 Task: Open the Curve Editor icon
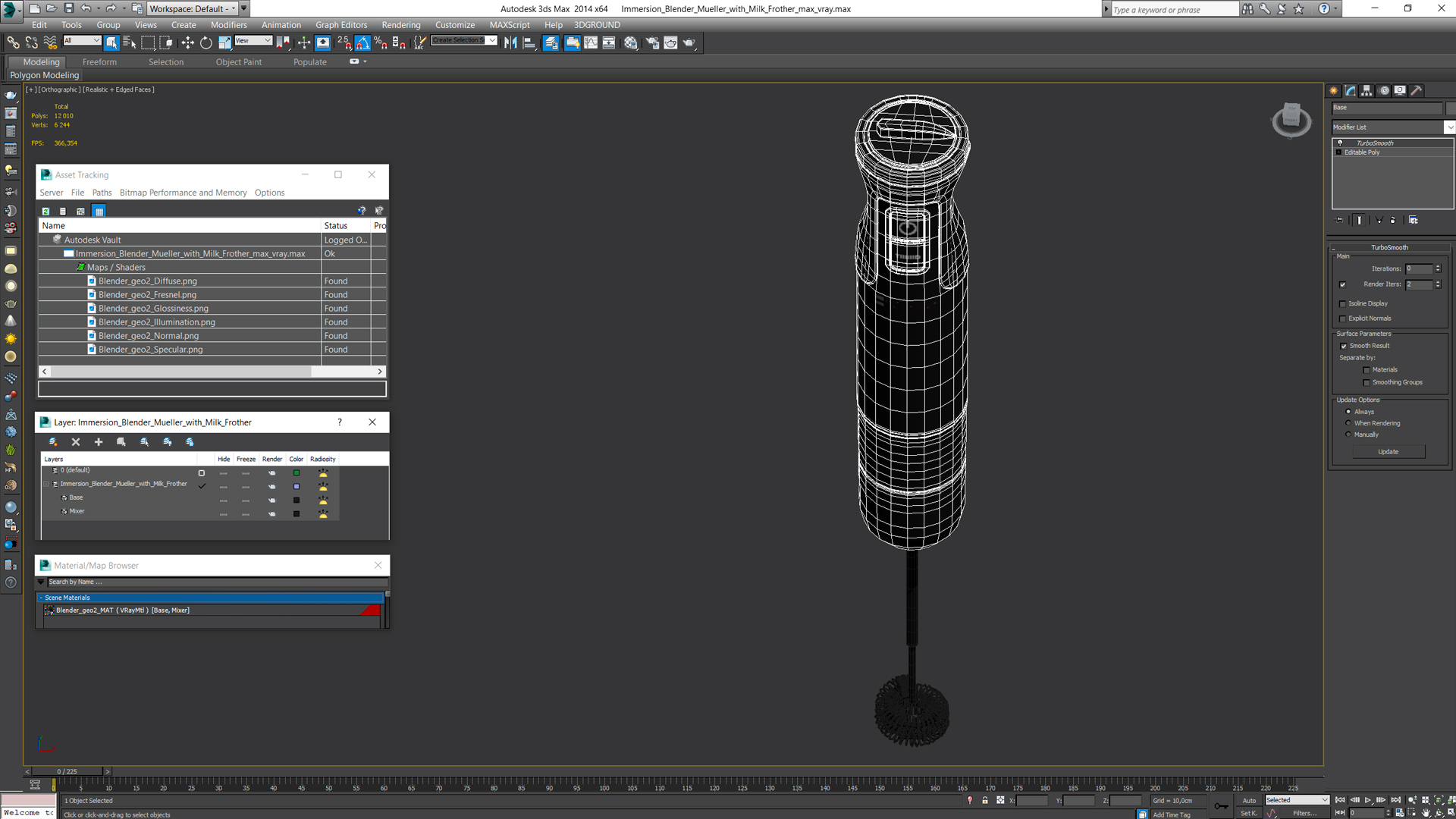pos(591,42)
